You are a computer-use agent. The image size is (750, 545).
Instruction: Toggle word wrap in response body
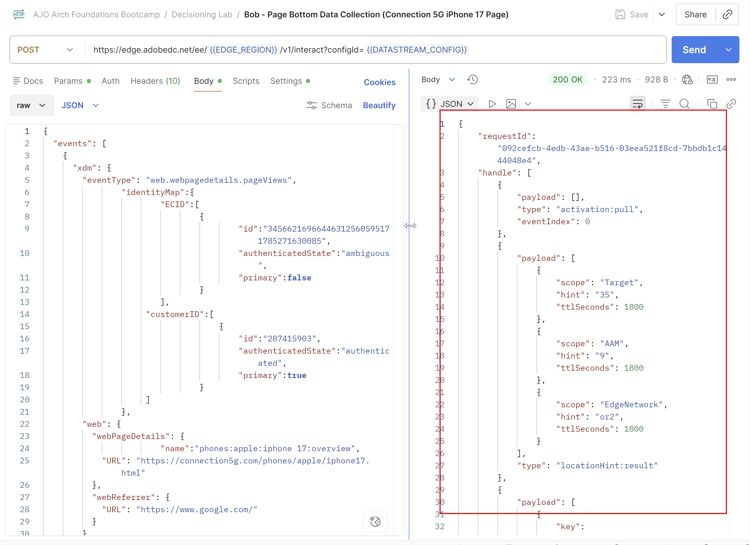[x=638, y=104]
